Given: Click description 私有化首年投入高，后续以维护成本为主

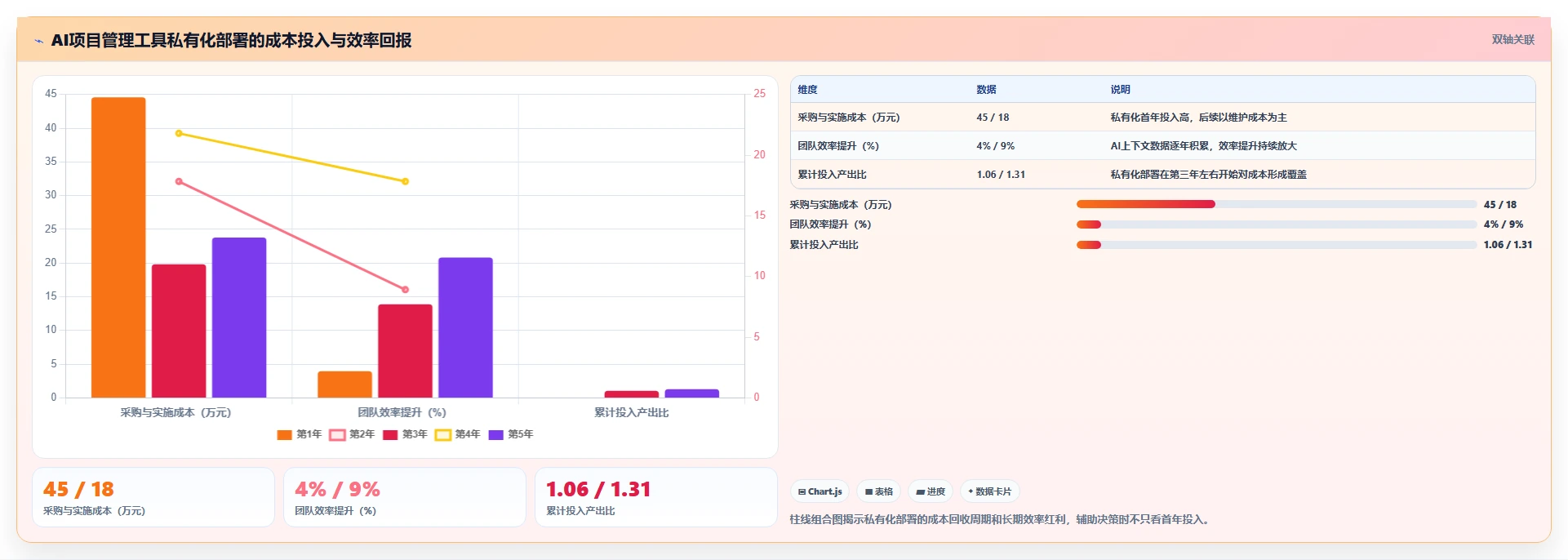Looking at the screenshot, I should pyautogui.click(x=1198, y=118).
